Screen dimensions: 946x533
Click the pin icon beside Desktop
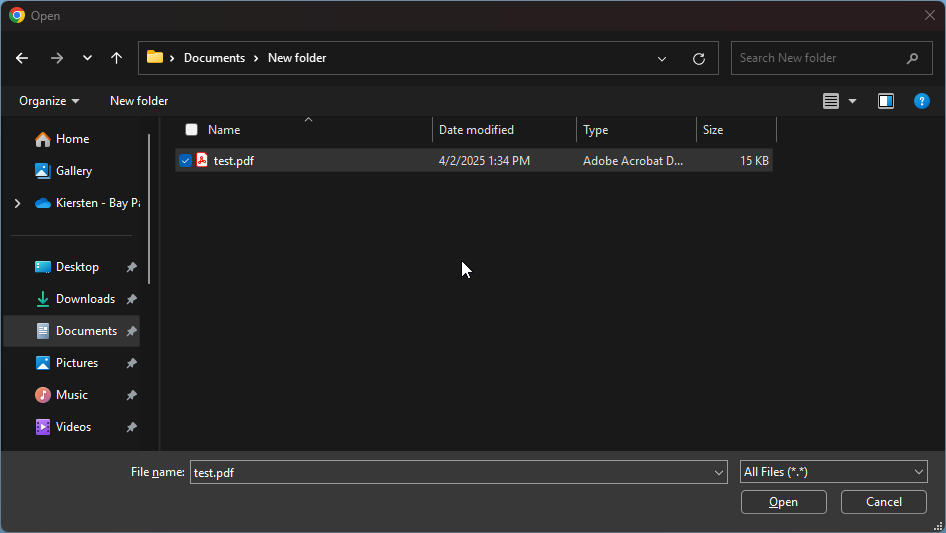[x=131, y=267]
